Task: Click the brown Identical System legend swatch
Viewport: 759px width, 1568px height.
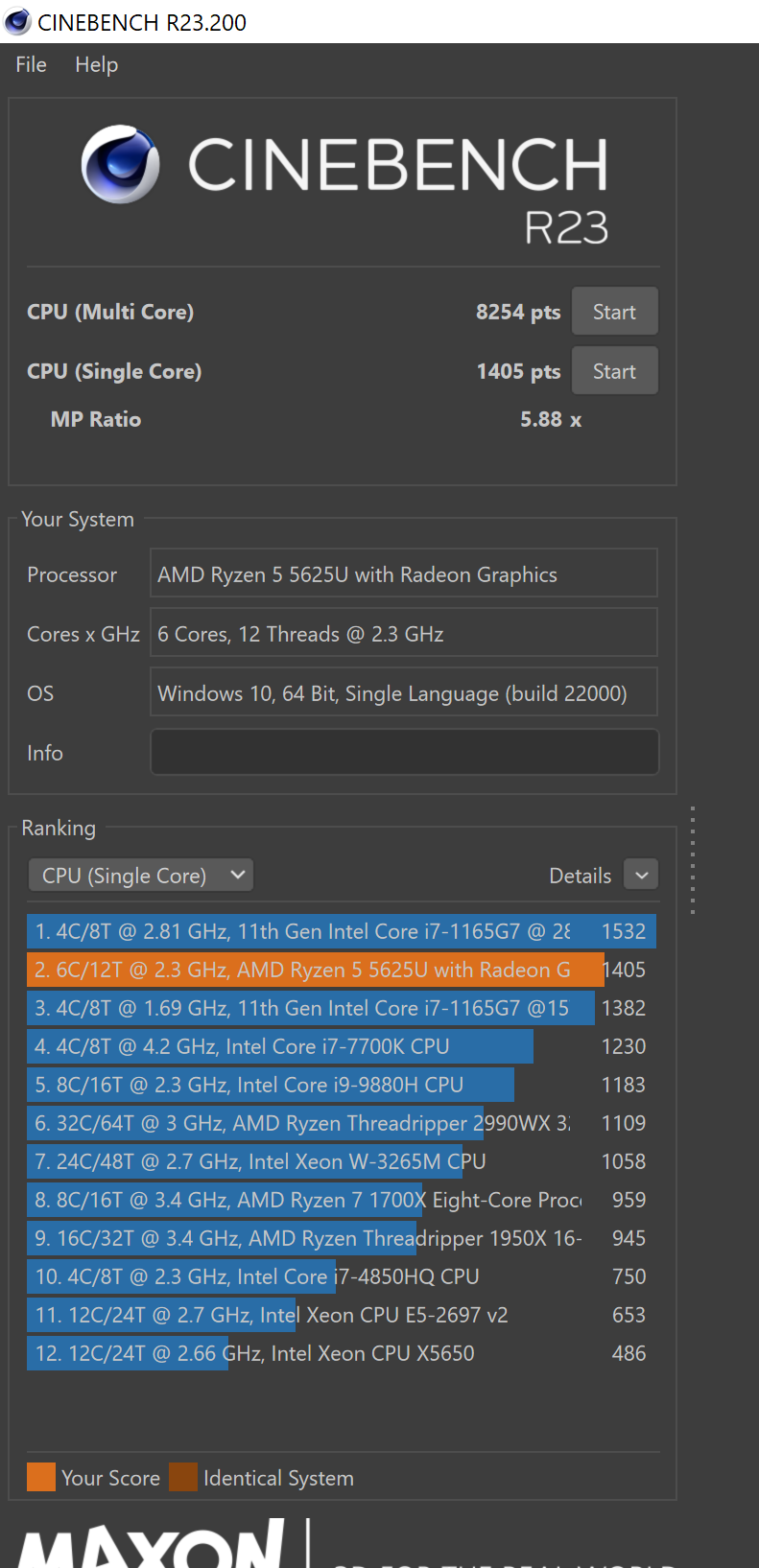Action: pyautogui.click(x=183, y=1477)
